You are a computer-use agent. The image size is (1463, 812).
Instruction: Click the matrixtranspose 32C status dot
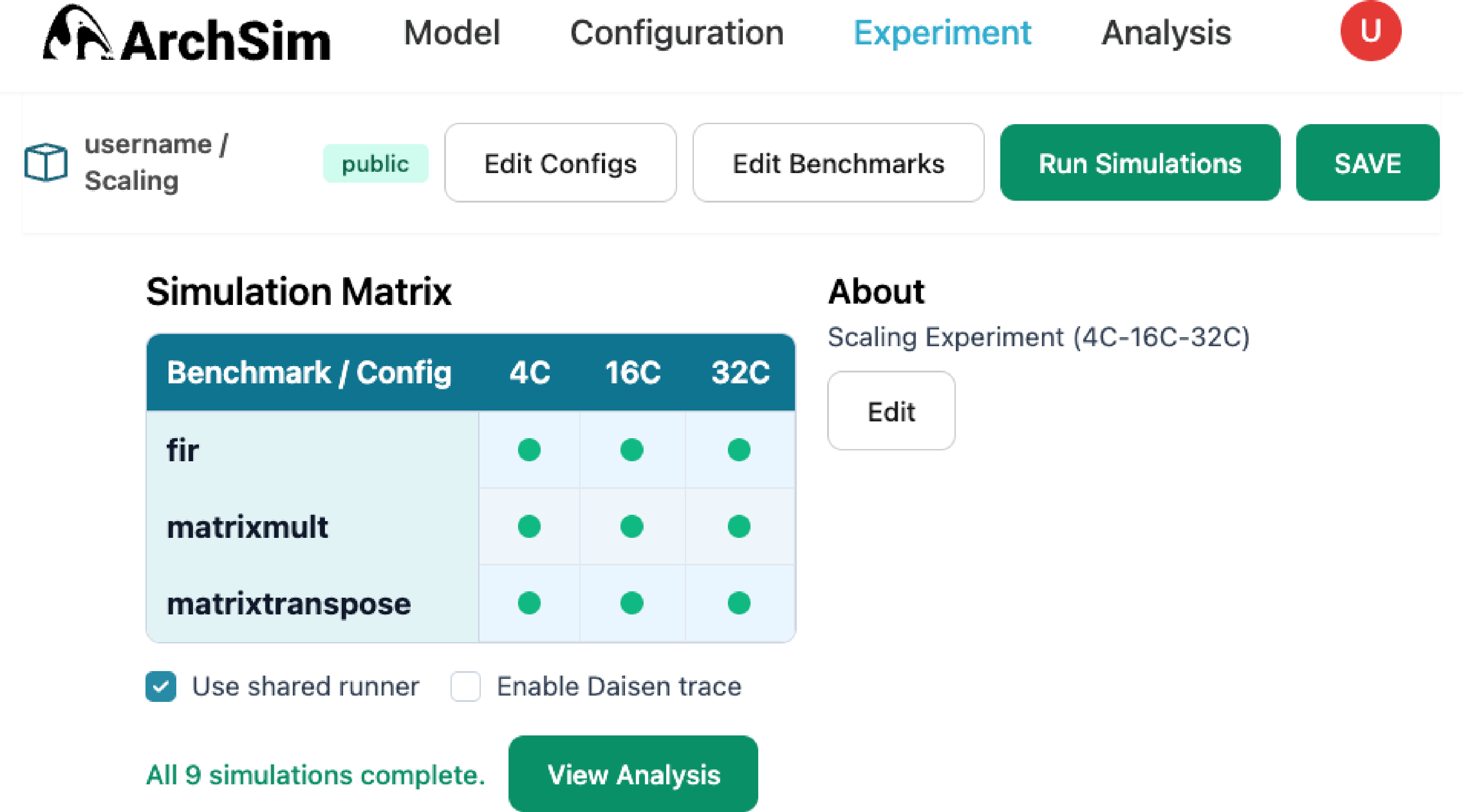click(x=739, y=603)
